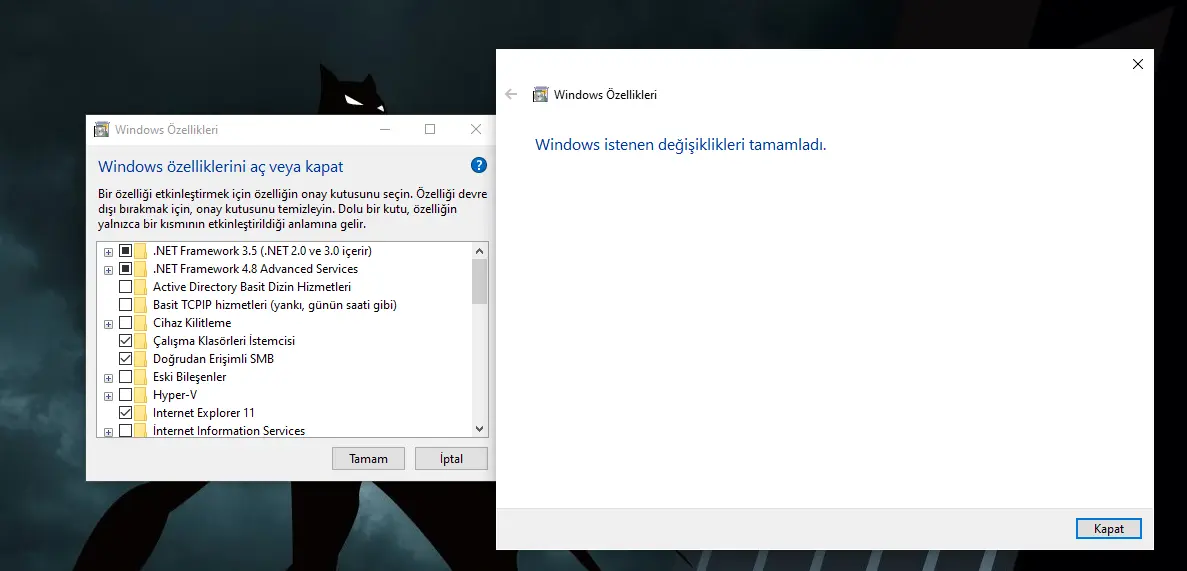Click the Windows Özellikleri icon in small window title bar

click(x=101, y=129)
